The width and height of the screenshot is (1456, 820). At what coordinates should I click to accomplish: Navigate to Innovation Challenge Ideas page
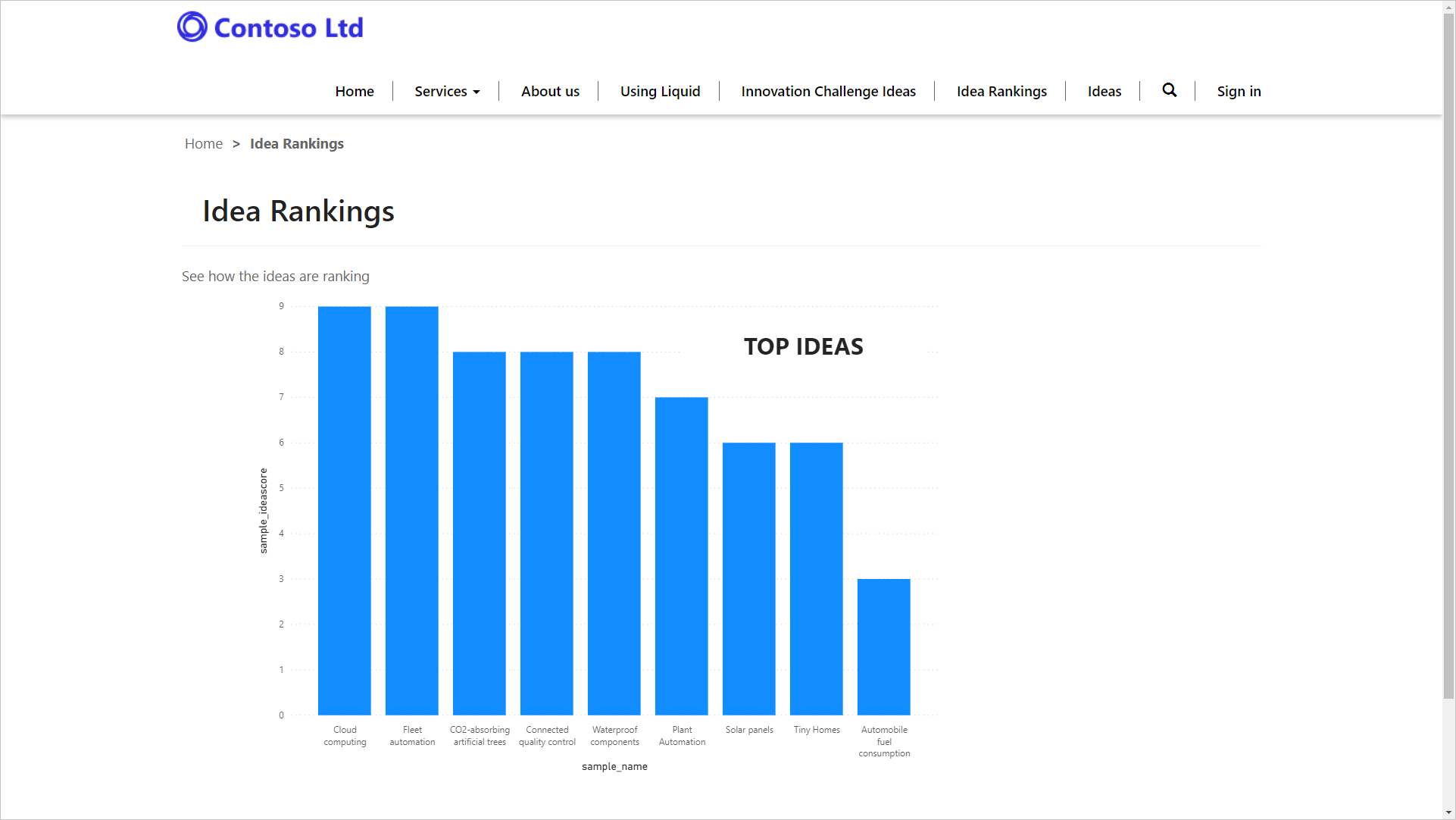(x=828, y=91)
